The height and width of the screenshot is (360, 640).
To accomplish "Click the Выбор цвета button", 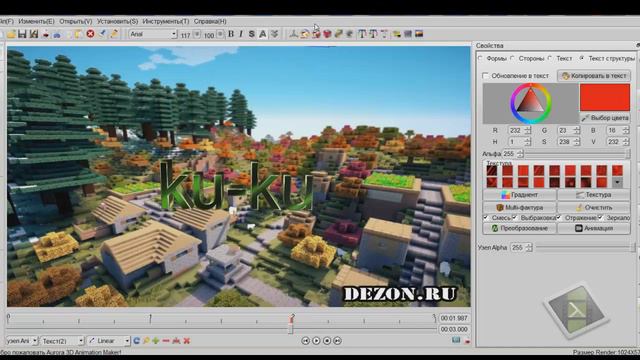I will click(605, 118).
